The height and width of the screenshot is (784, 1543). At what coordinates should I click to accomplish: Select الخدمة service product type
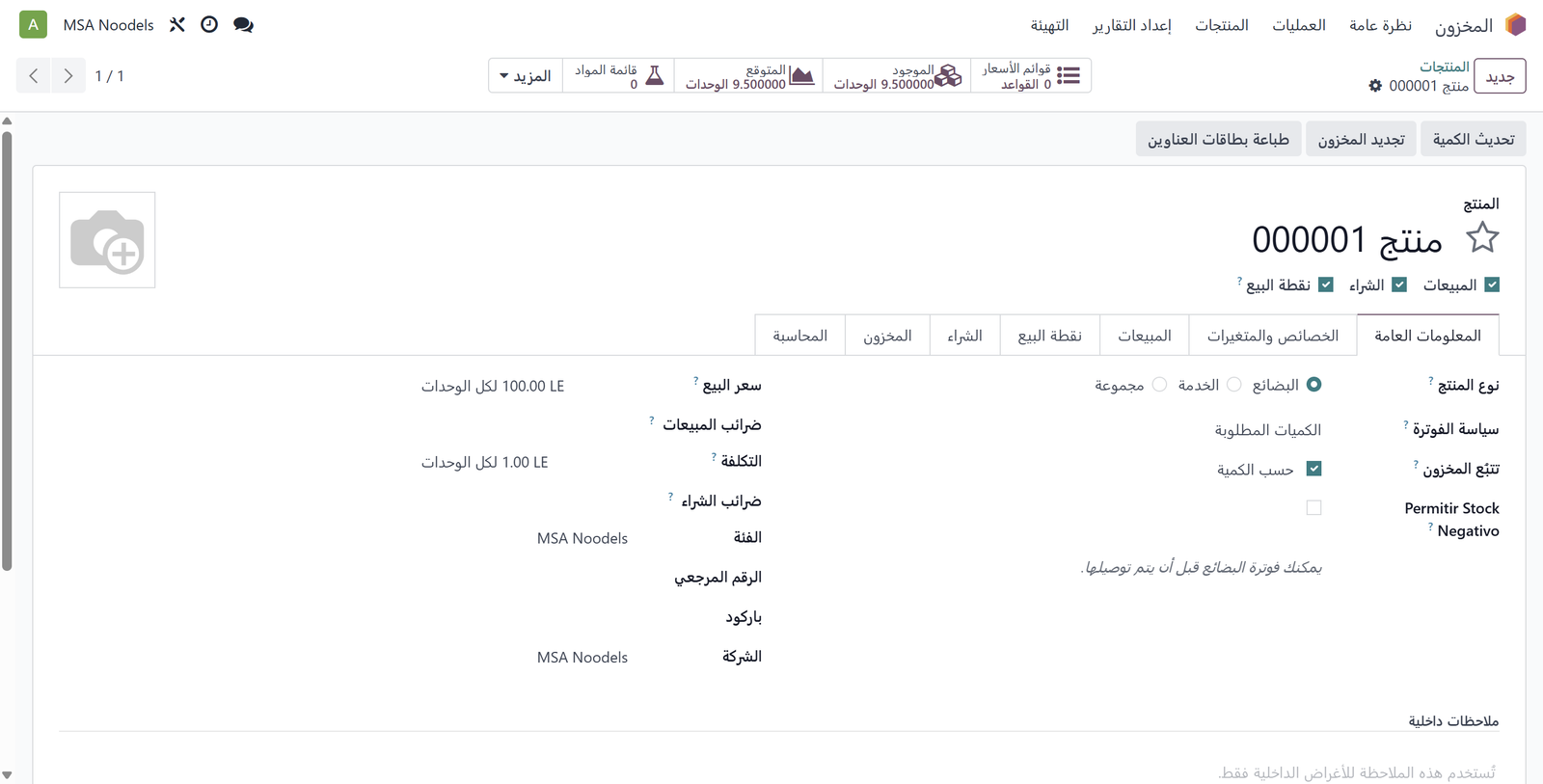pyautogui.click(x=1234, y=385)
